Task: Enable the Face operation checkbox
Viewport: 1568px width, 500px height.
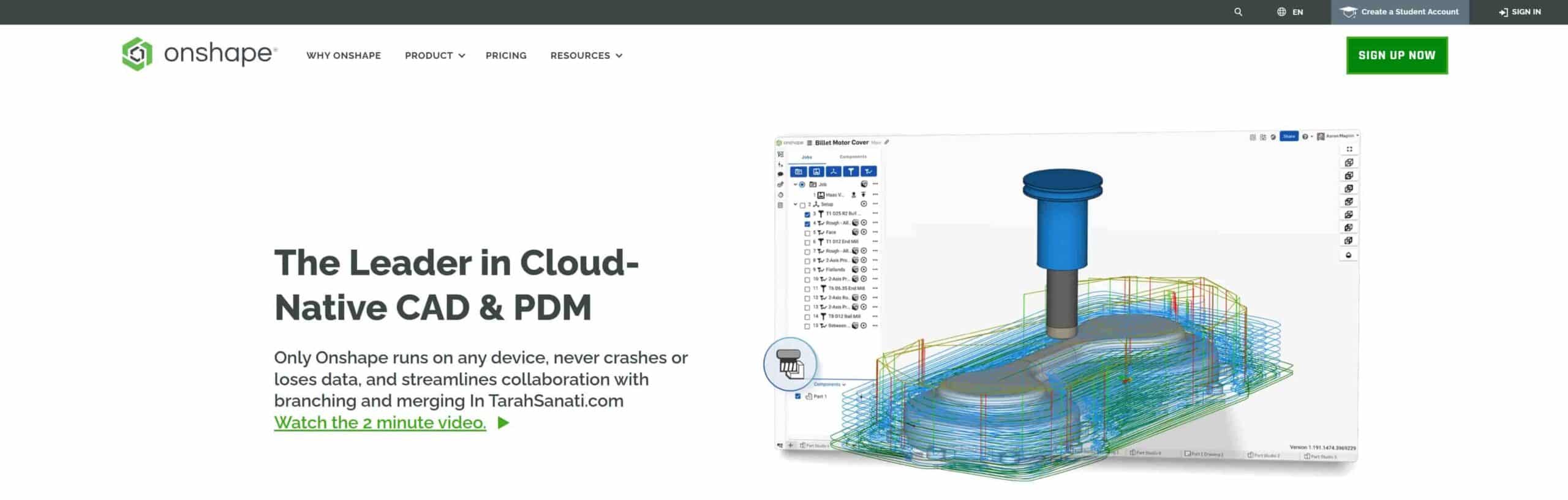Action: click(807, 233)
